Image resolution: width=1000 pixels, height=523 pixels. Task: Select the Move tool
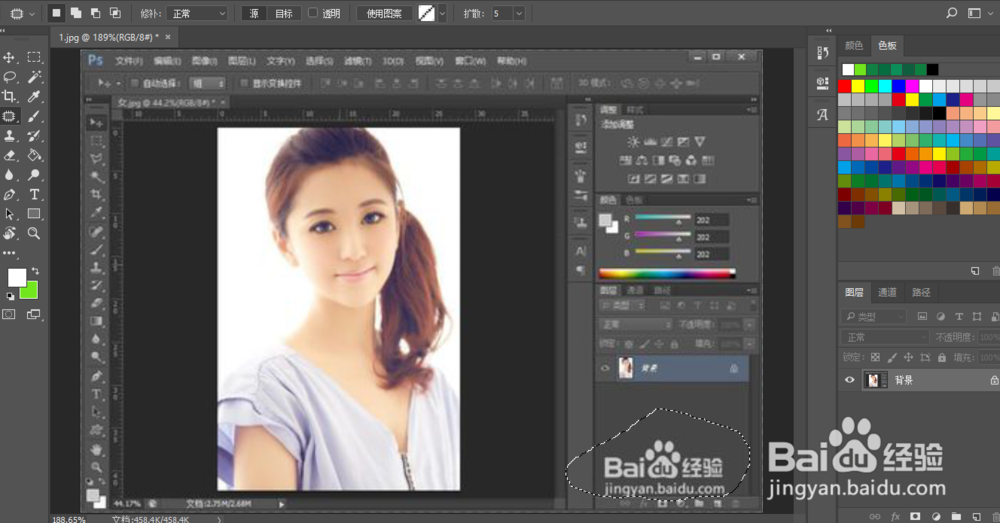click(9, 57)
